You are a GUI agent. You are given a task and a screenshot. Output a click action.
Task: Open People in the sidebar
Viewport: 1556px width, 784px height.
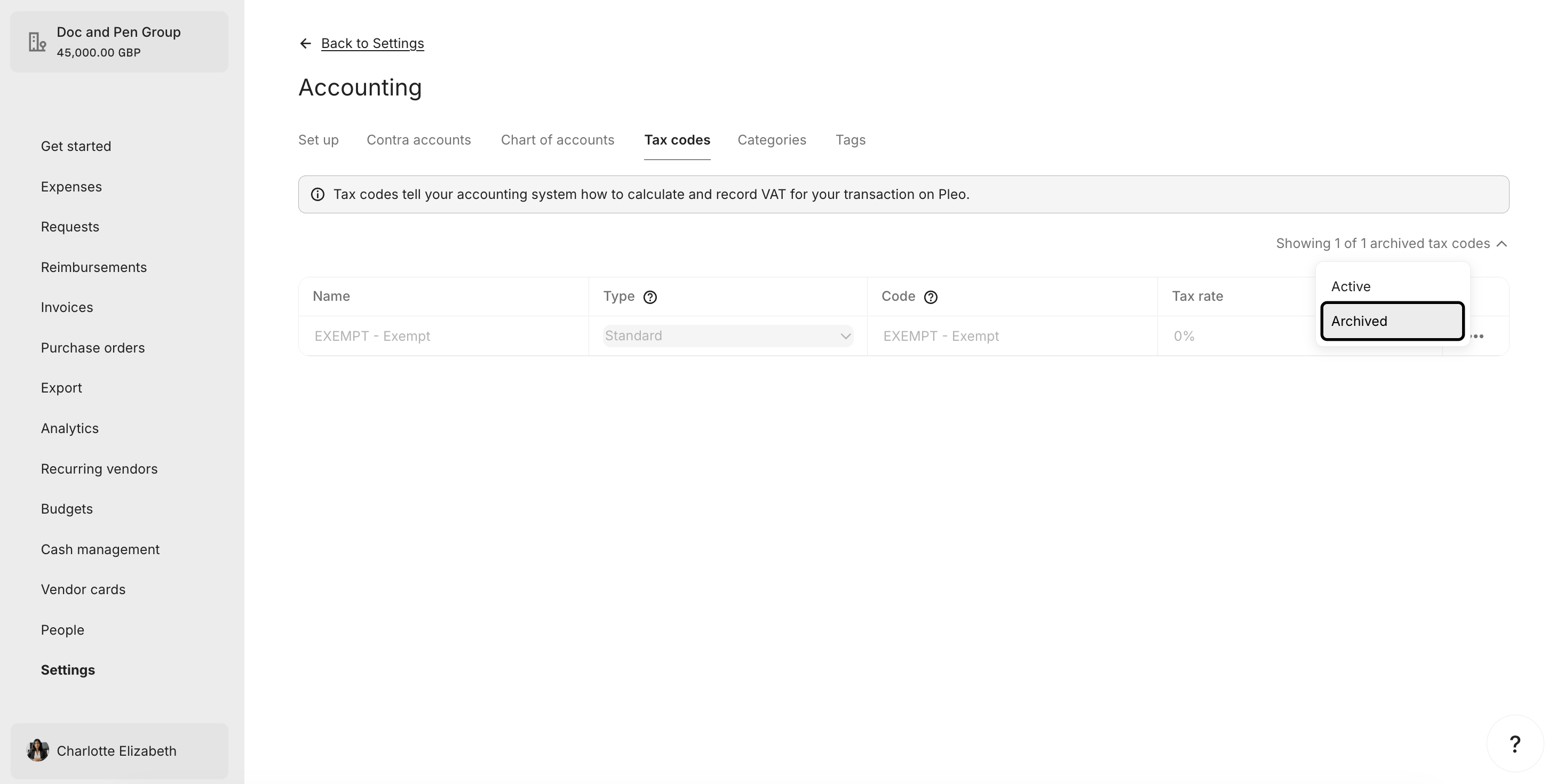[x=63, y=629]
